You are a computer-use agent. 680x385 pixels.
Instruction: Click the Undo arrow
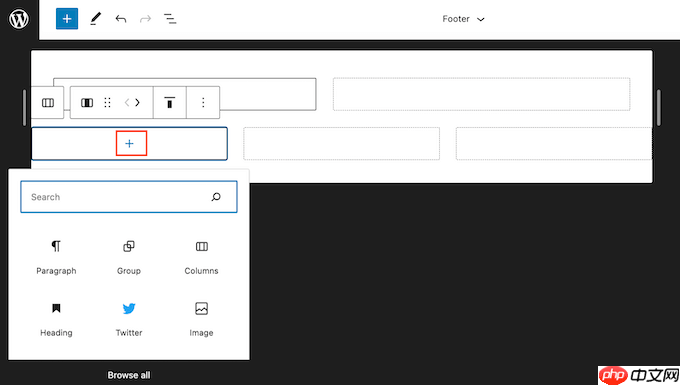click(121, 19)
